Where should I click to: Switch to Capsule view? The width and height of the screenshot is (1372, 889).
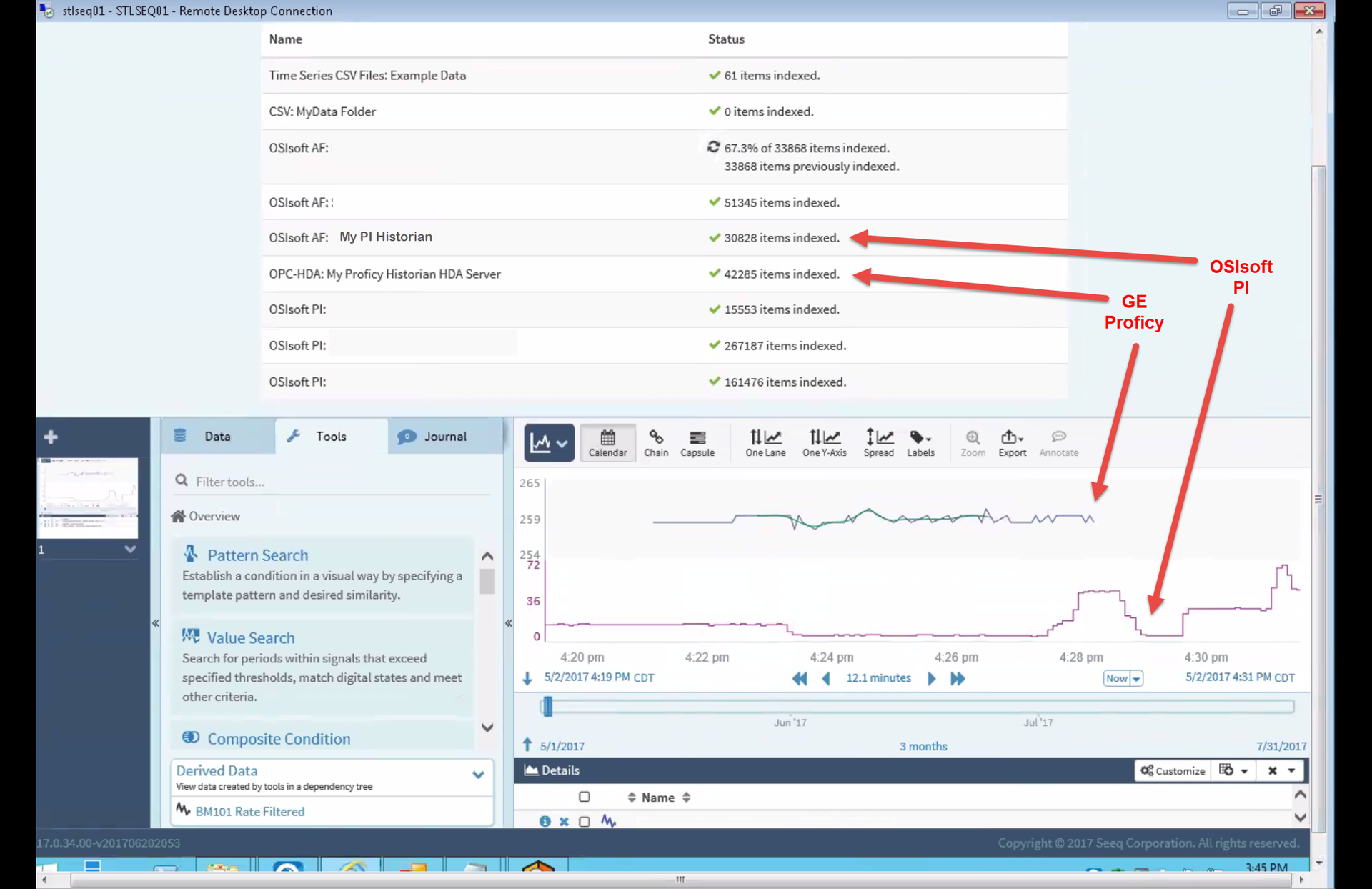[697, 442]
